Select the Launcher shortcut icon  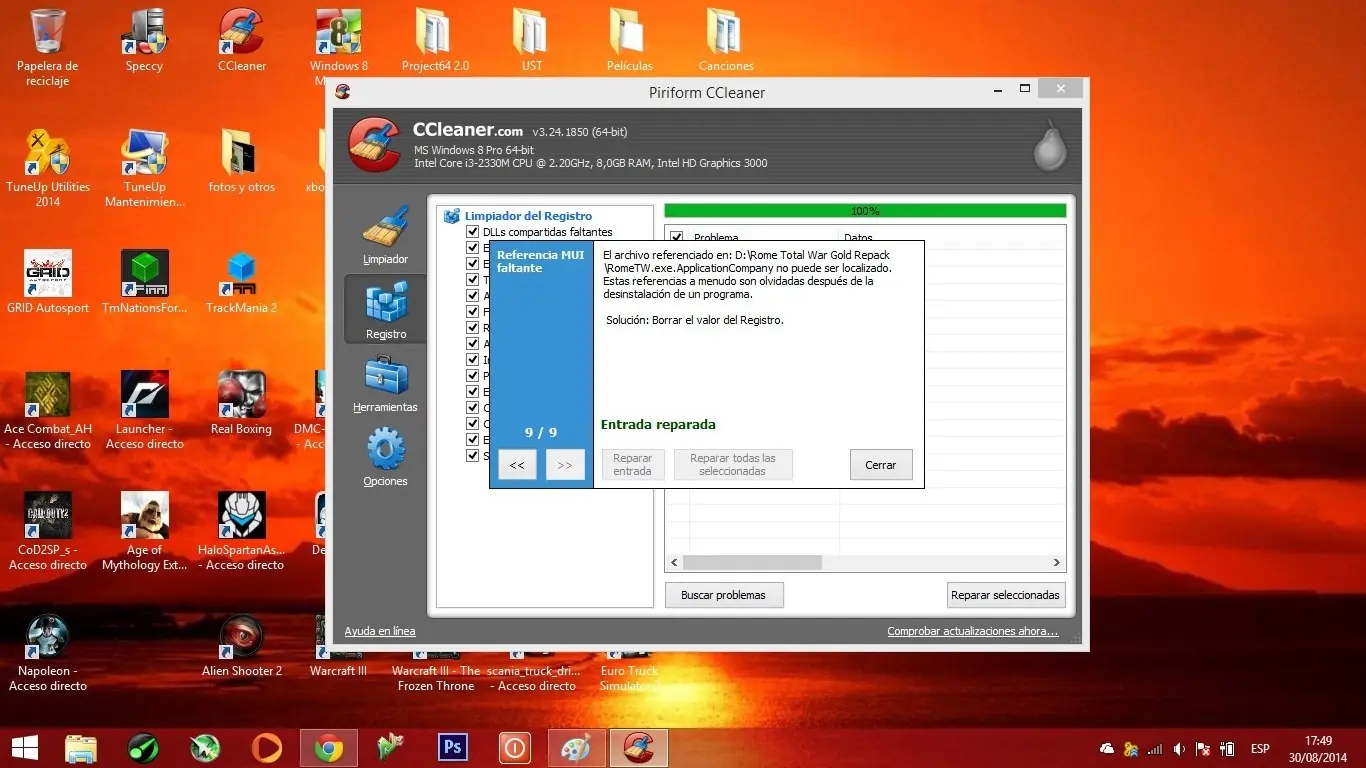[144, 410]
